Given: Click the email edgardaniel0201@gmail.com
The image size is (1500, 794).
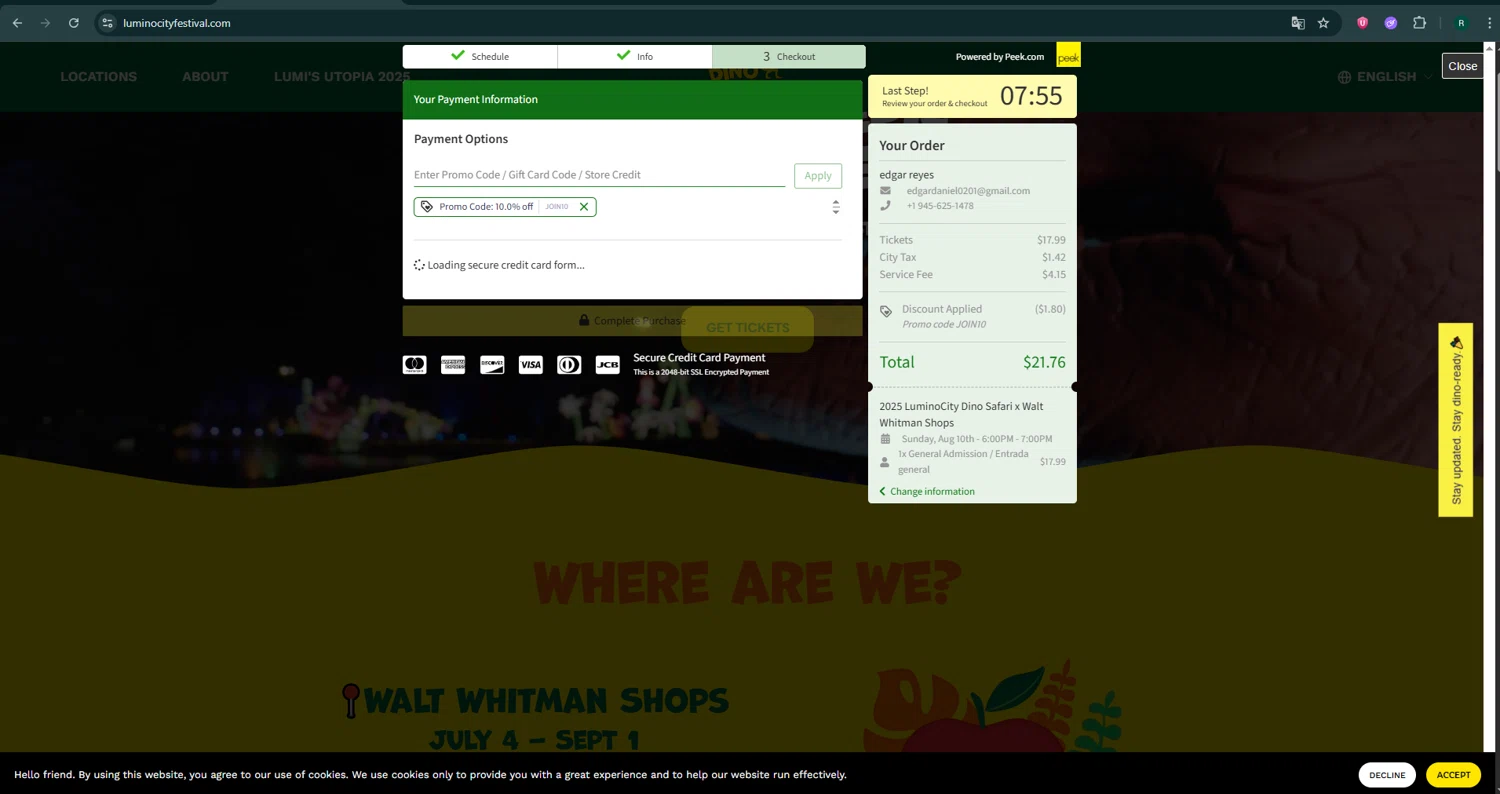Looking at the screenshot, I should click(968, 191).
